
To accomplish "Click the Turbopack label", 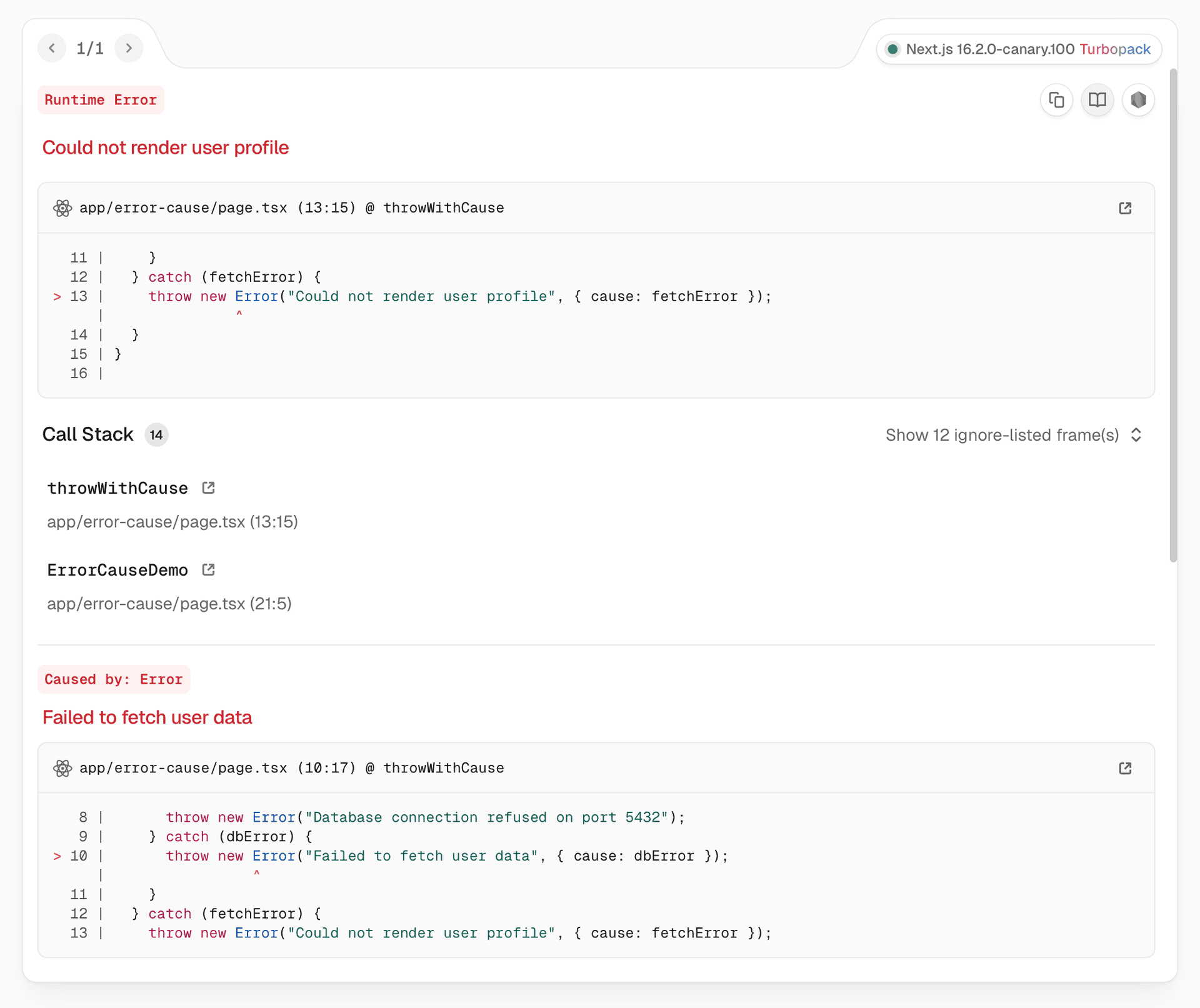I will point(1114,49).
